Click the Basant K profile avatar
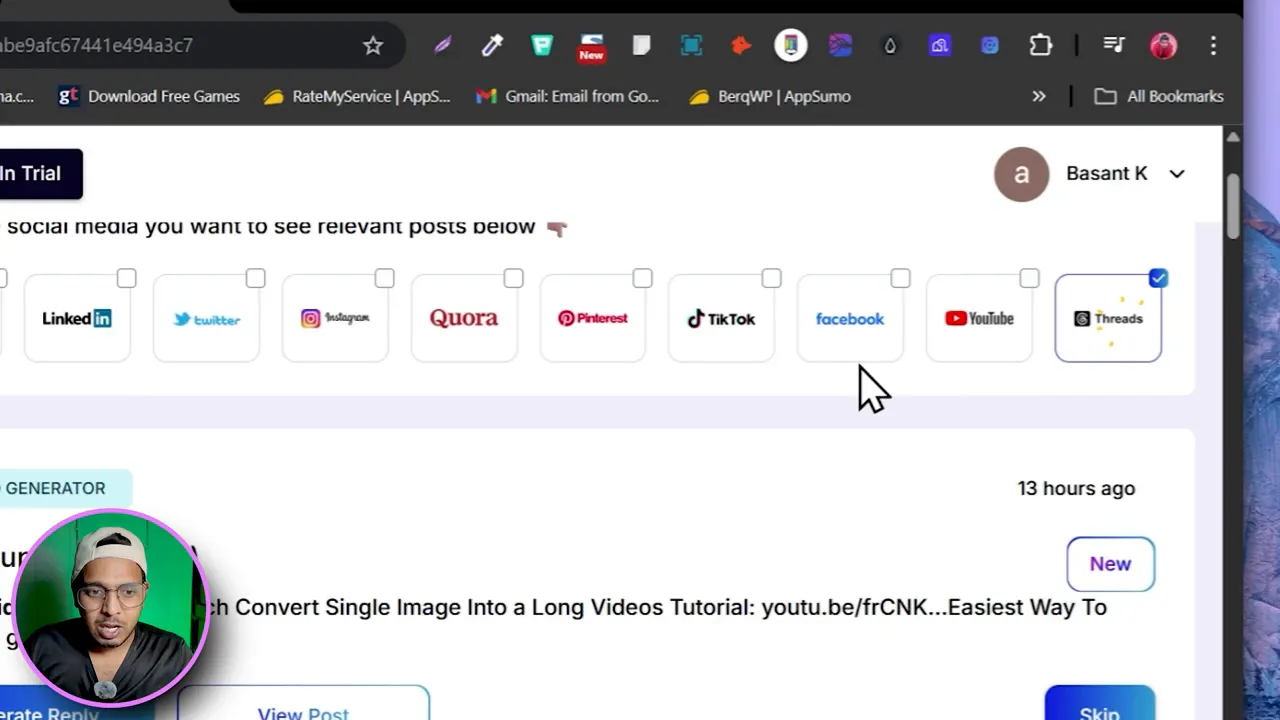Viewport: 1280px width, 720px height. point(1021,174)
